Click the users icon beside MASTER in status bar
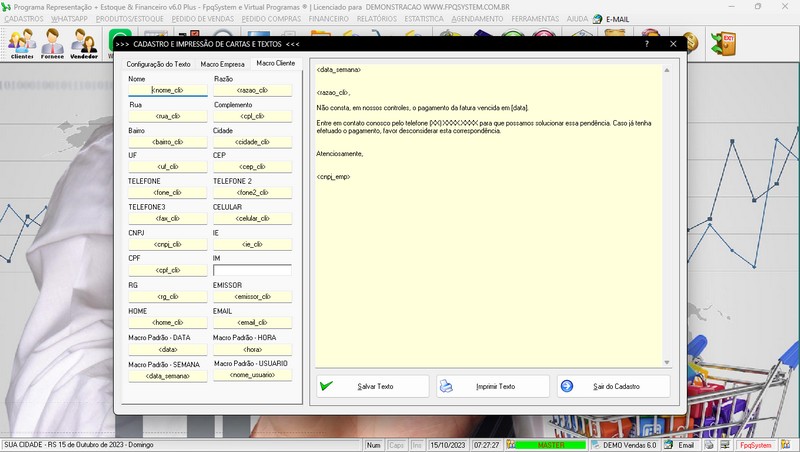 [x=511, y=445]
